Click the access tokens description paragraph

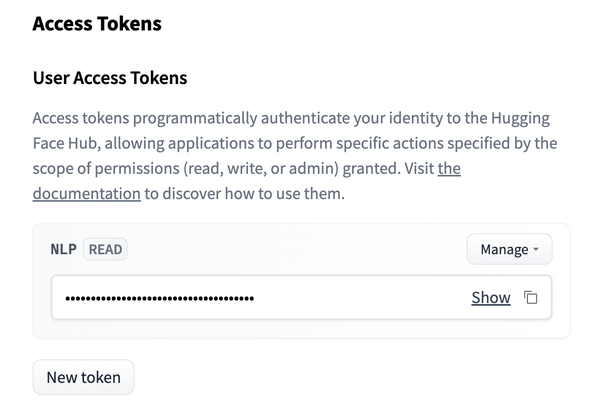(x=290, y=143)
